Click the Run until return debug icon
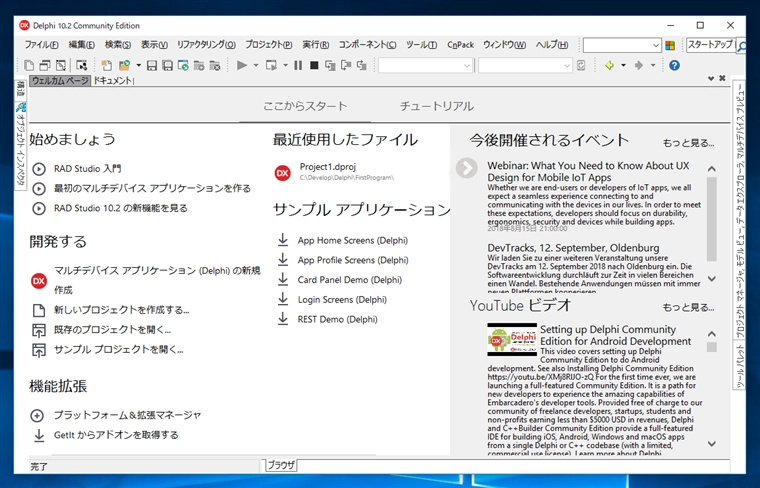The image size is (760, 488). 362,65
